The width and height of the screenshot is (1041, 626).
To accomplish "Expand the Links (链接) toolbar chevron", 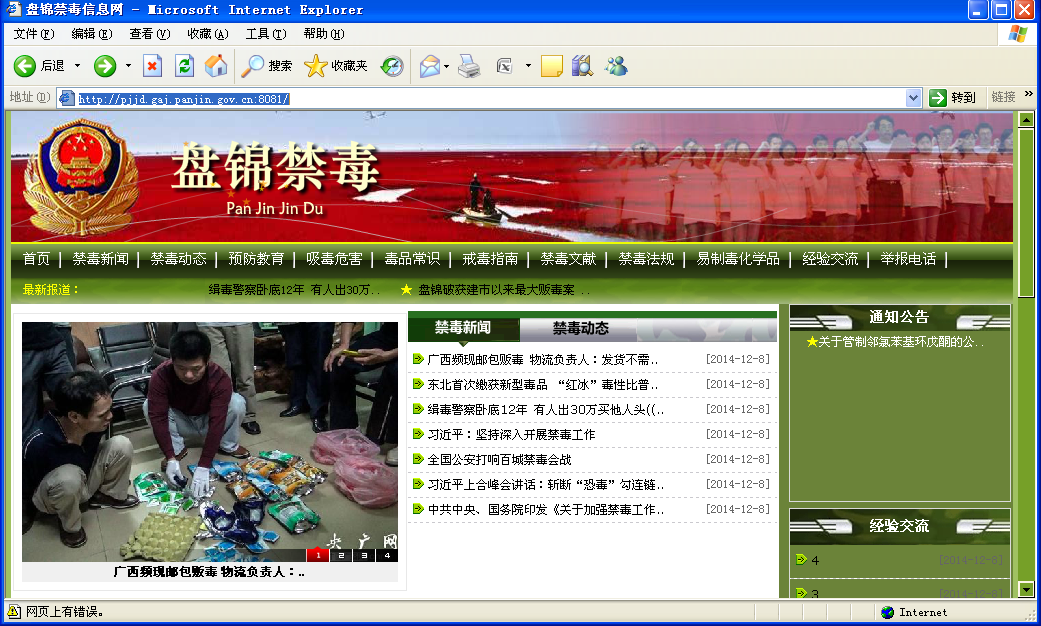I will pyautogui.click(x=1028, y=94).
